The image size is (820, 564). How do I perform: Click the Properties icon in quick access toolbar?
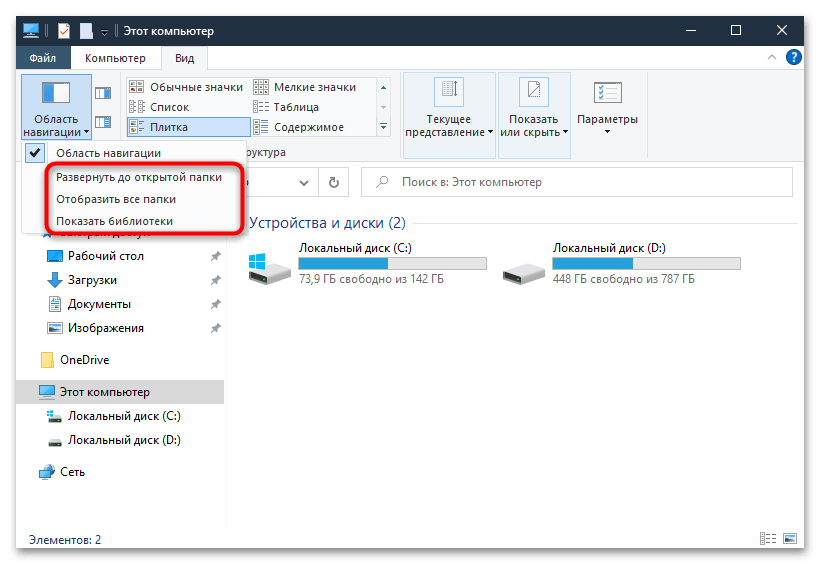pos(63,31)
